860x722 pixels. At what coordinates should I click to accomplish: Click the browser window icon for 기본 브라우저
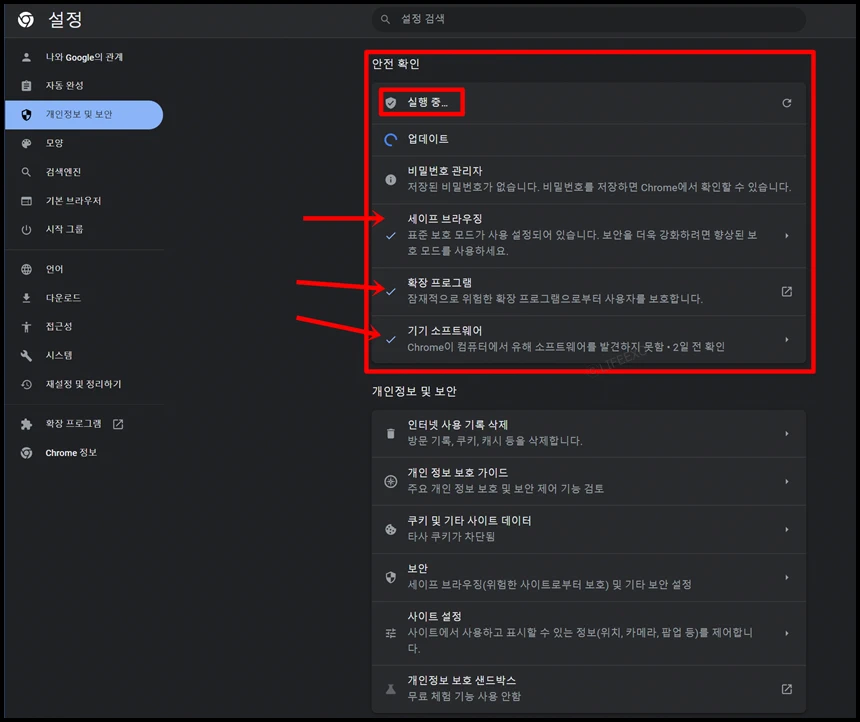tap(26, 201)
